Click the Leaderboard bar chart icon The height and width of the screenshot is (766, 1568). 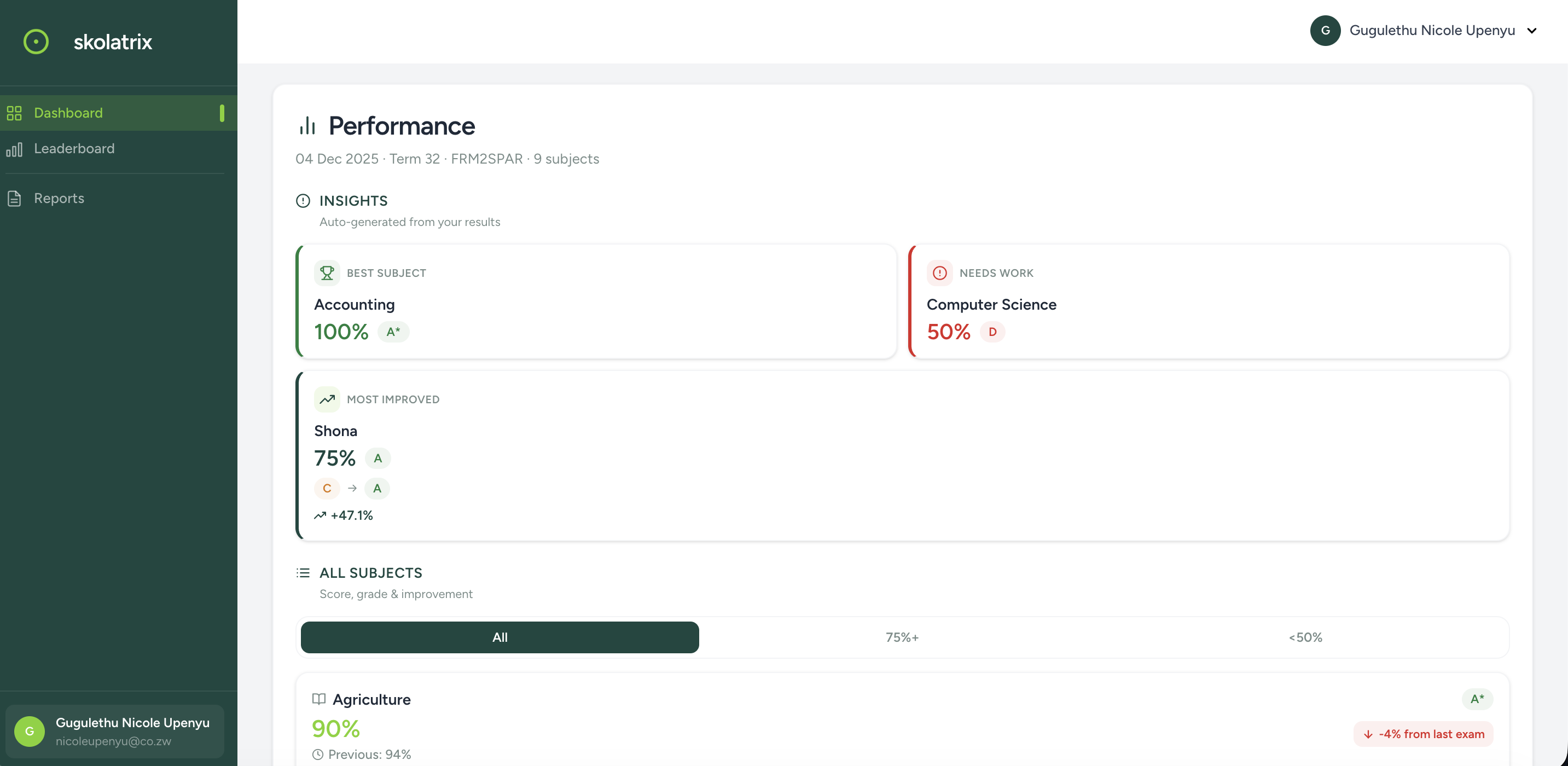tap(14, 149)
